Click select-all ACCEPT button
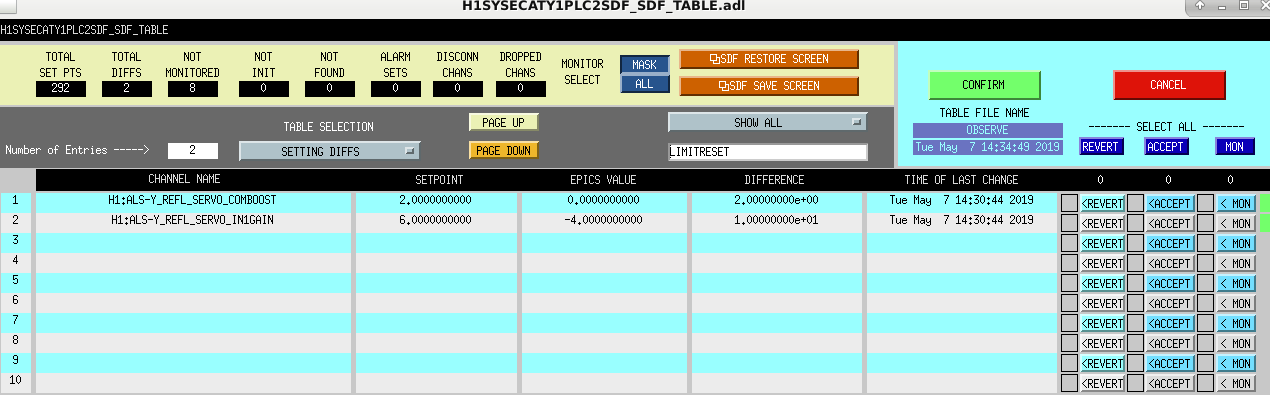Image resolution: width=1270 pixels, height=395 pixels. point(1165,147)
